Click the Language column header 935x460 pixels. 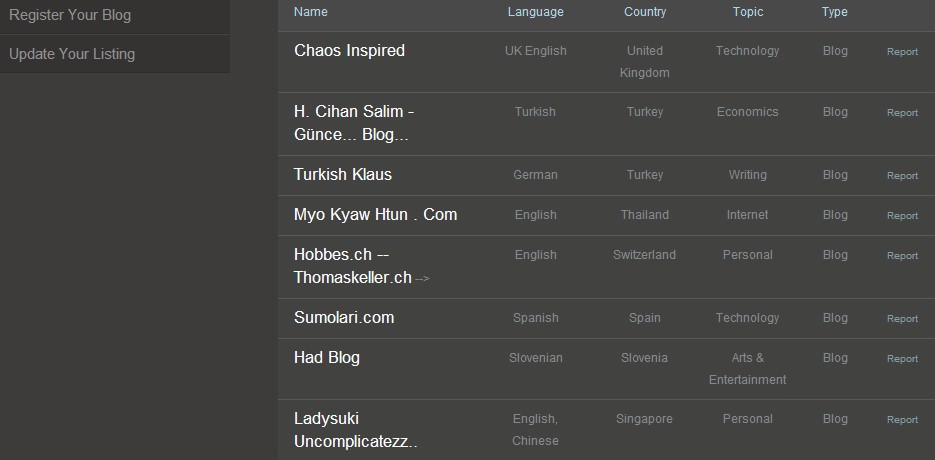(x=535, y=12)
